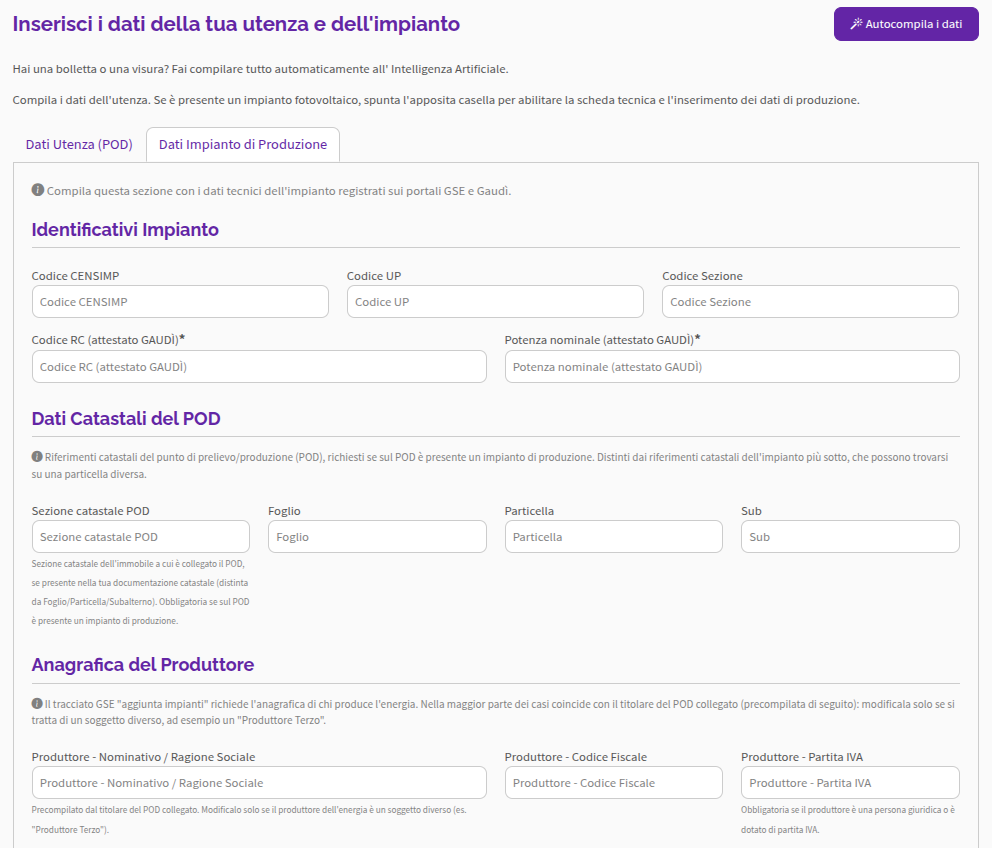This screenshot has height=848, width=992.
Task: Click the Autocompila i dati button
Action: 906,24
